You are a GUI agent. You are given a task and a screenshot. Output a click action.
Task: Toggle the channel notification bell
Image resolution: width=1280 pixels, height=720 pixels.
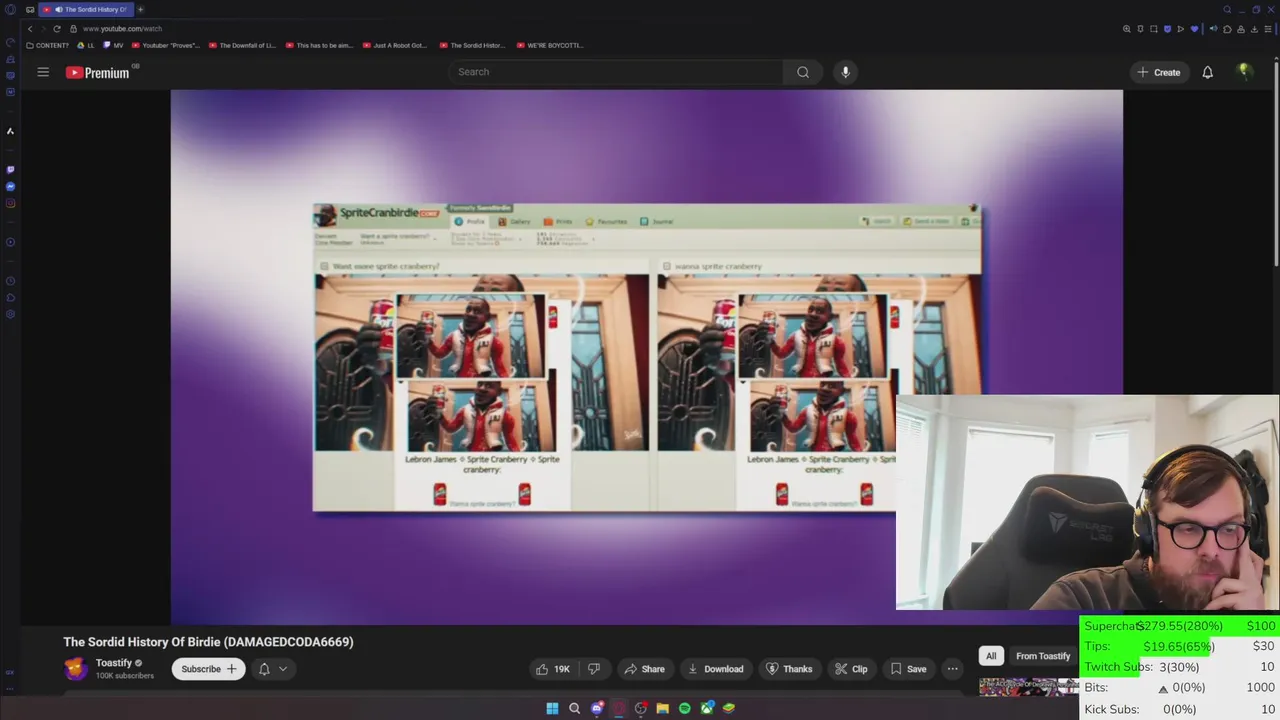click(x=264, y=669)
